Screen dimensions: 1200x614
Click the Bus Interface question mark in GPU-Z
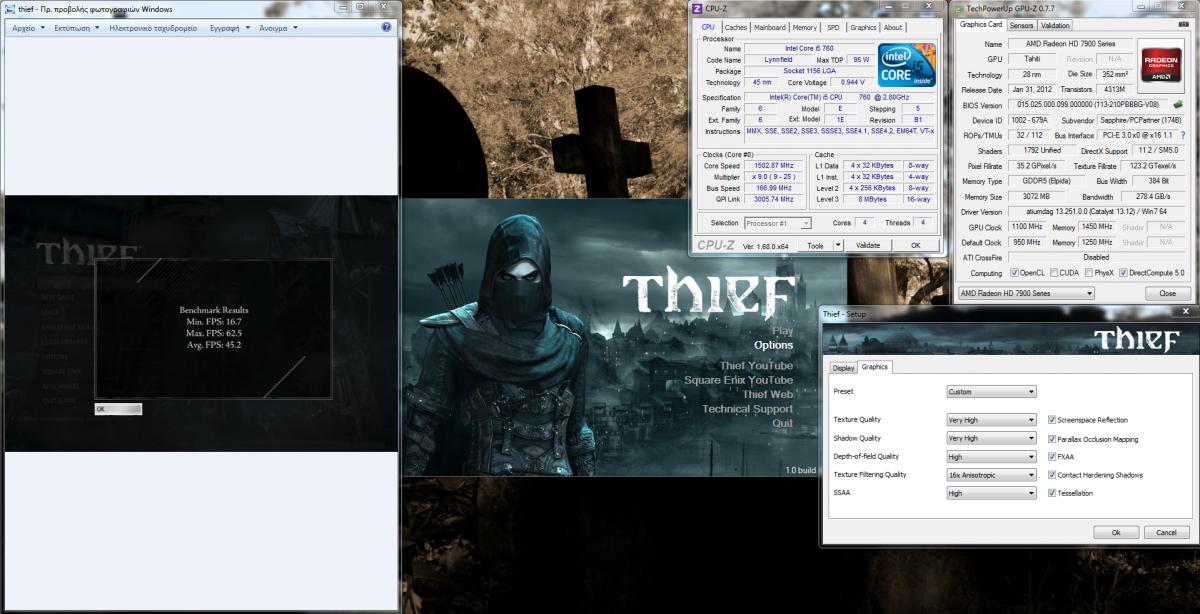click(x=1181, y=135)
